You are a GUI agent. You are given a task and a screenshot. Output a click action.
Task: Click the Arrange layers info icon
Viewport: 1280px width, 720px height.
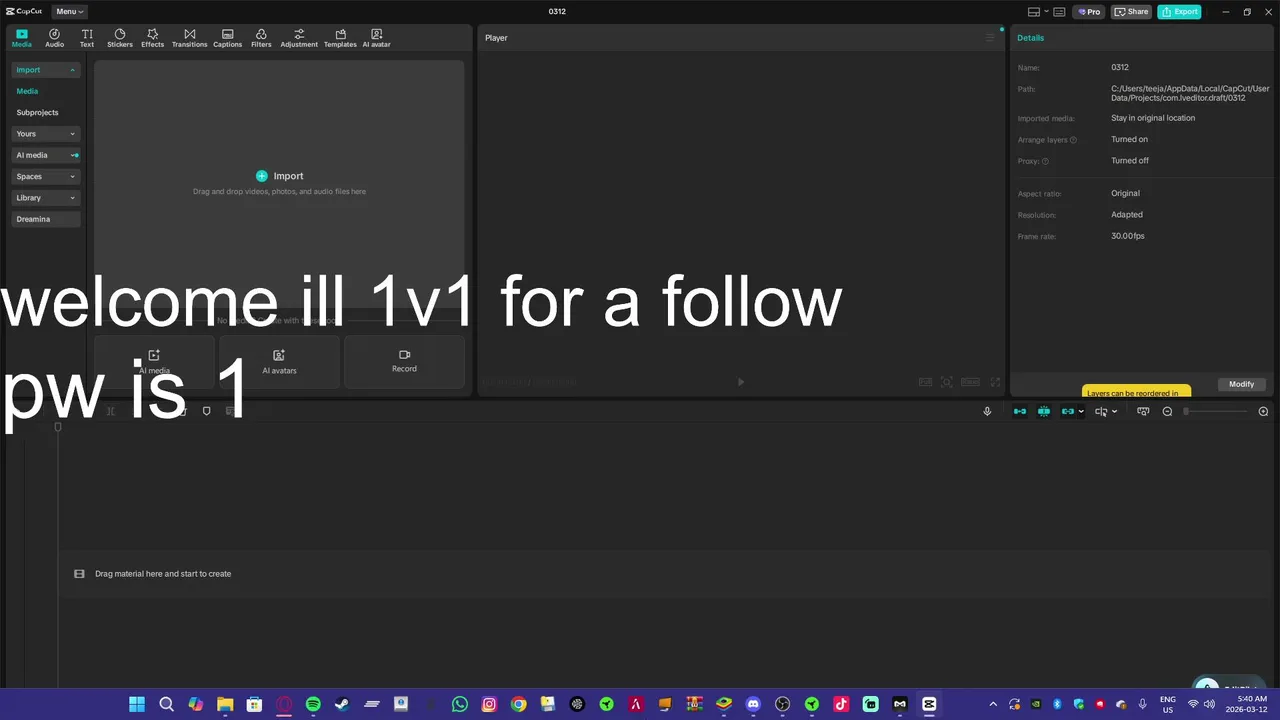1074,140
